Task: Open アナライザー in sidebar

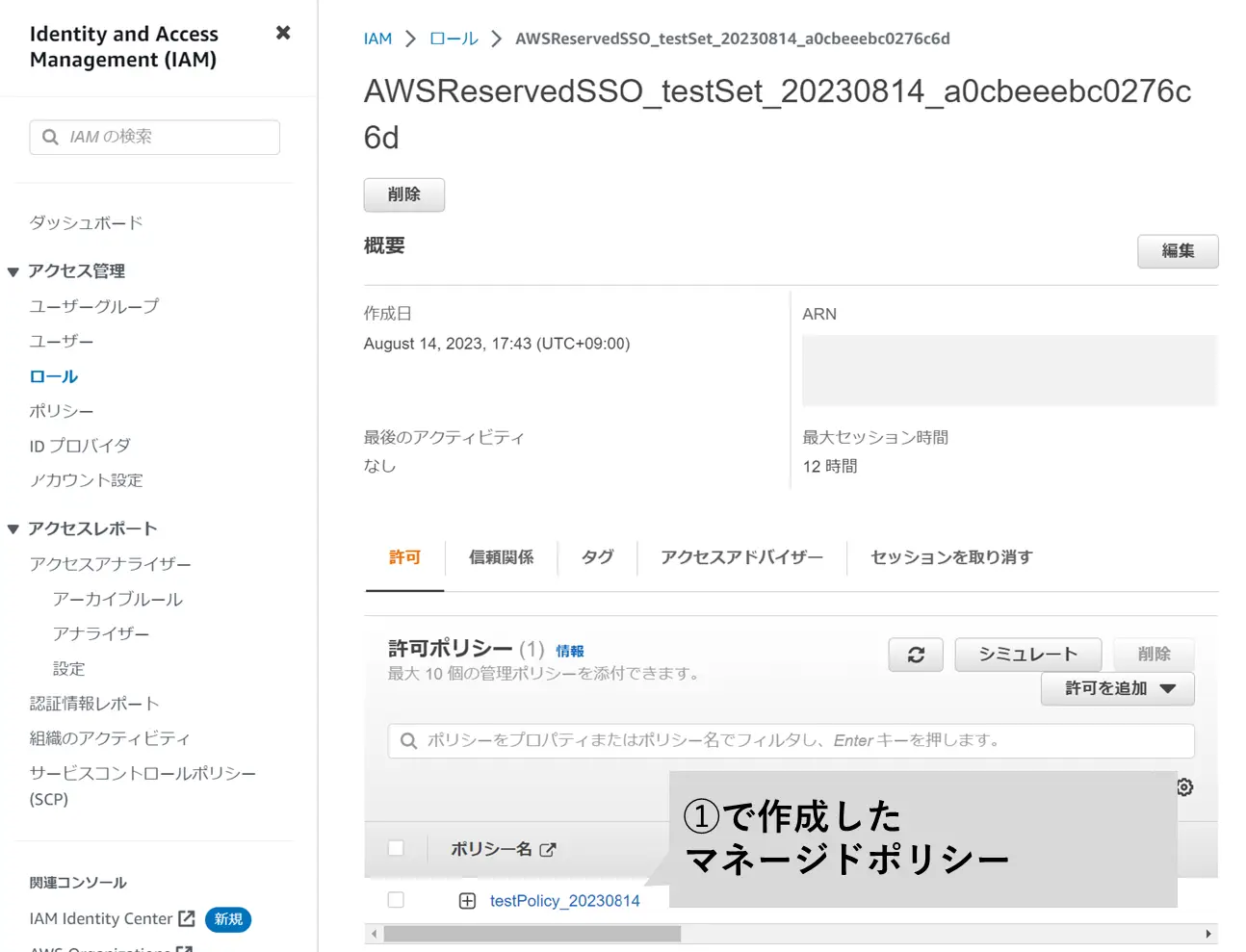Action: (101, 633)
